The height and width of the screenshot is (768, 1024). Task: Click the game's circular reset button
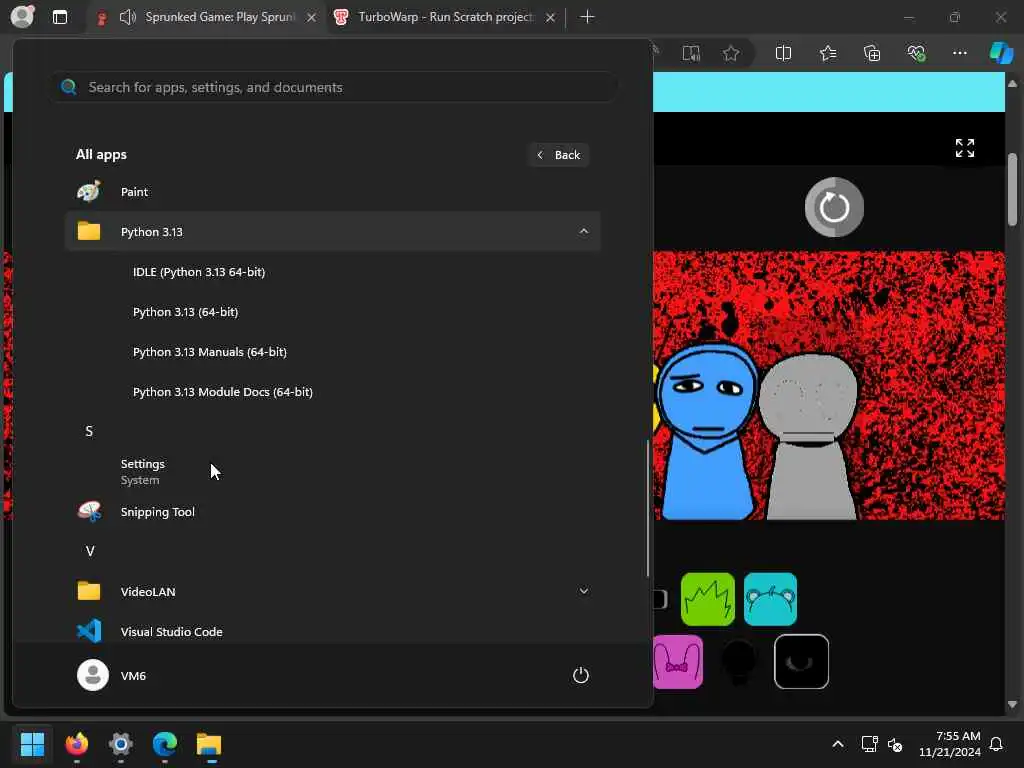[x=834, y=208]
